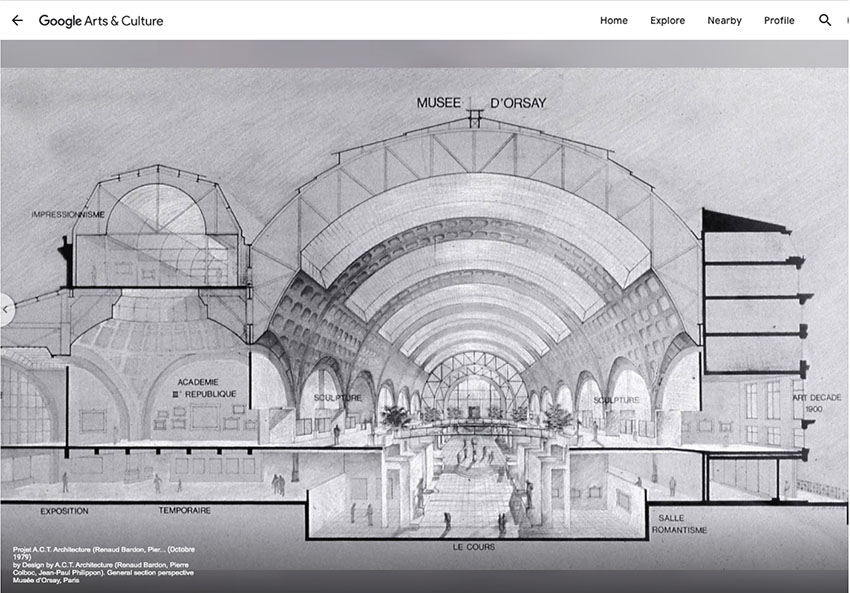Open the Explore menu item

[667, 20]
